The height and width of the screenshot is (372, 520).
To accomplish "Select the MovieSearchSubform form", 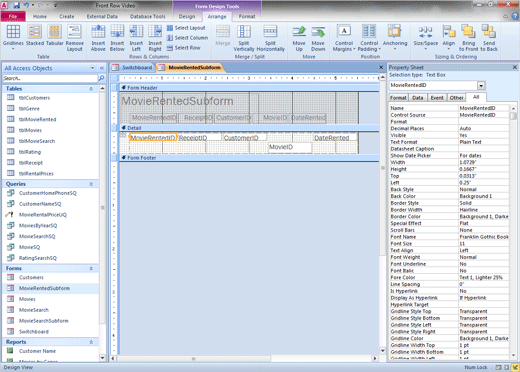I will pos(51,321).
